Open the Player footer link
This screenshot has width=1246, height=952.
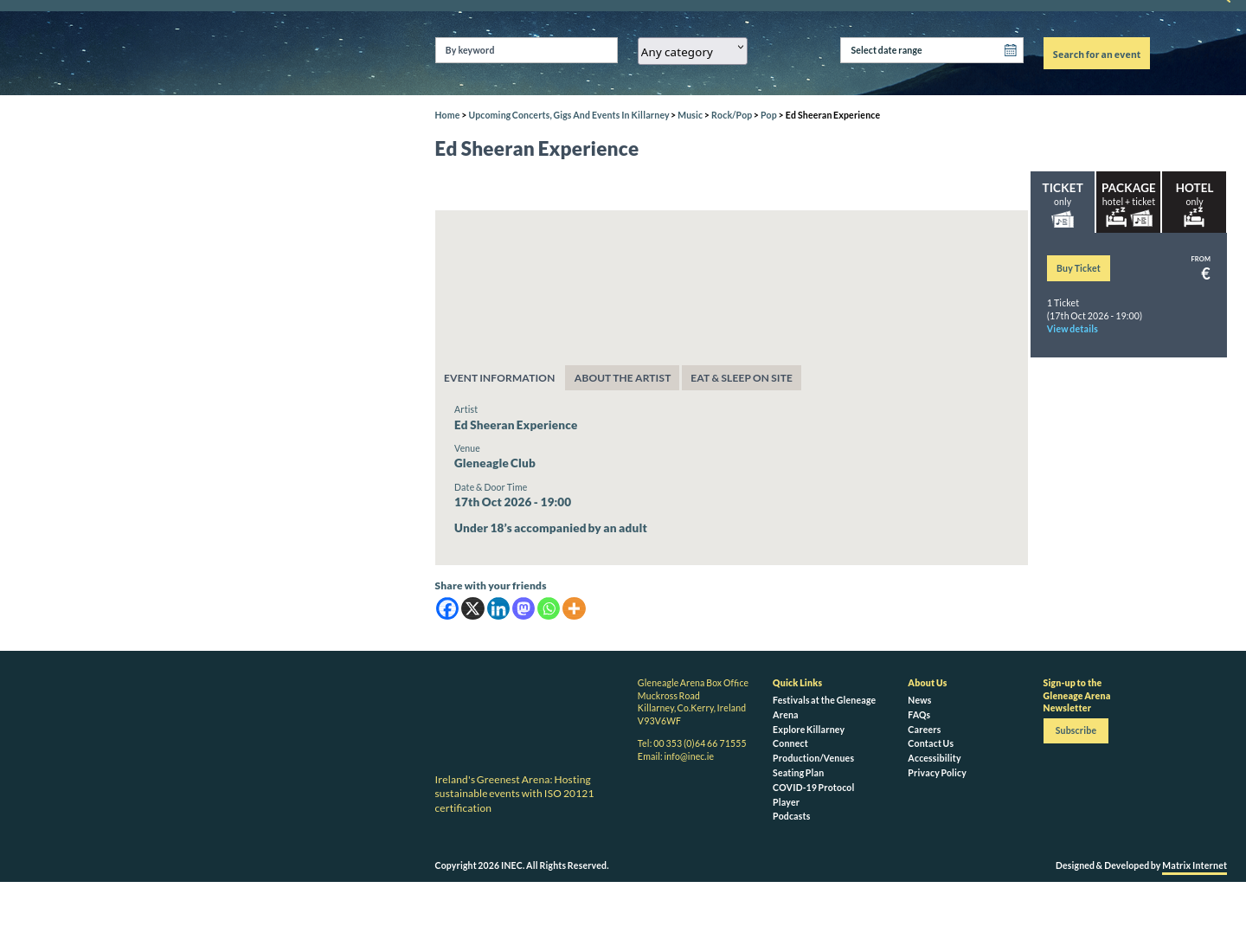click(x=786, y=802)
